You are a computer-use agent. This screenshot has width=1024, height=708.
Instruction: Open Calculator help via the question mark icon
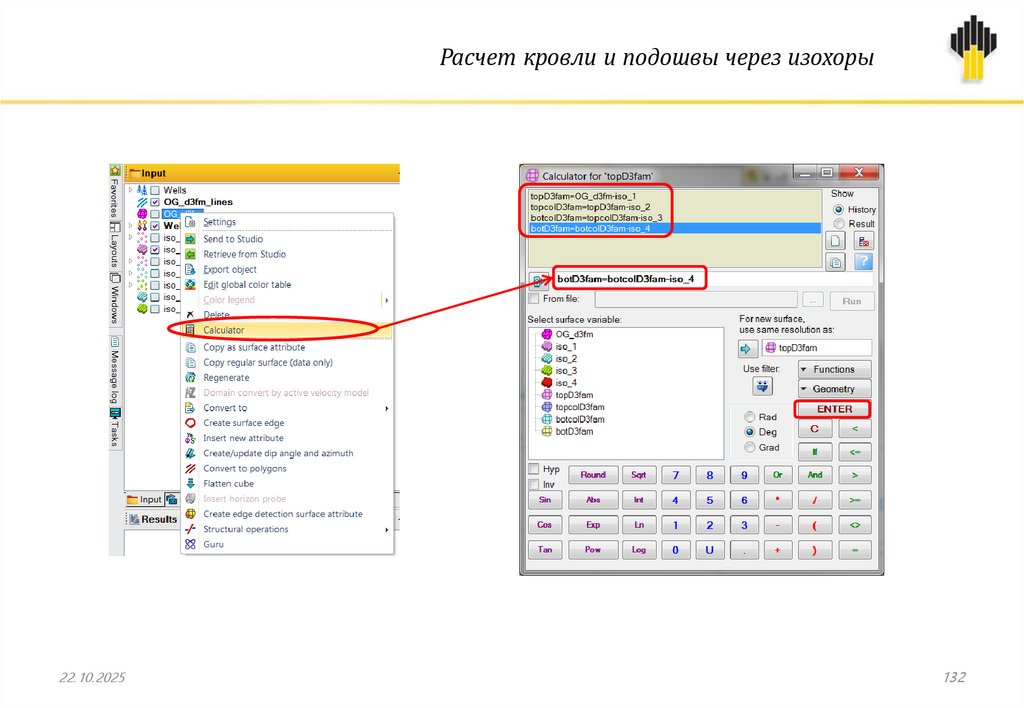tap(863, 263)
